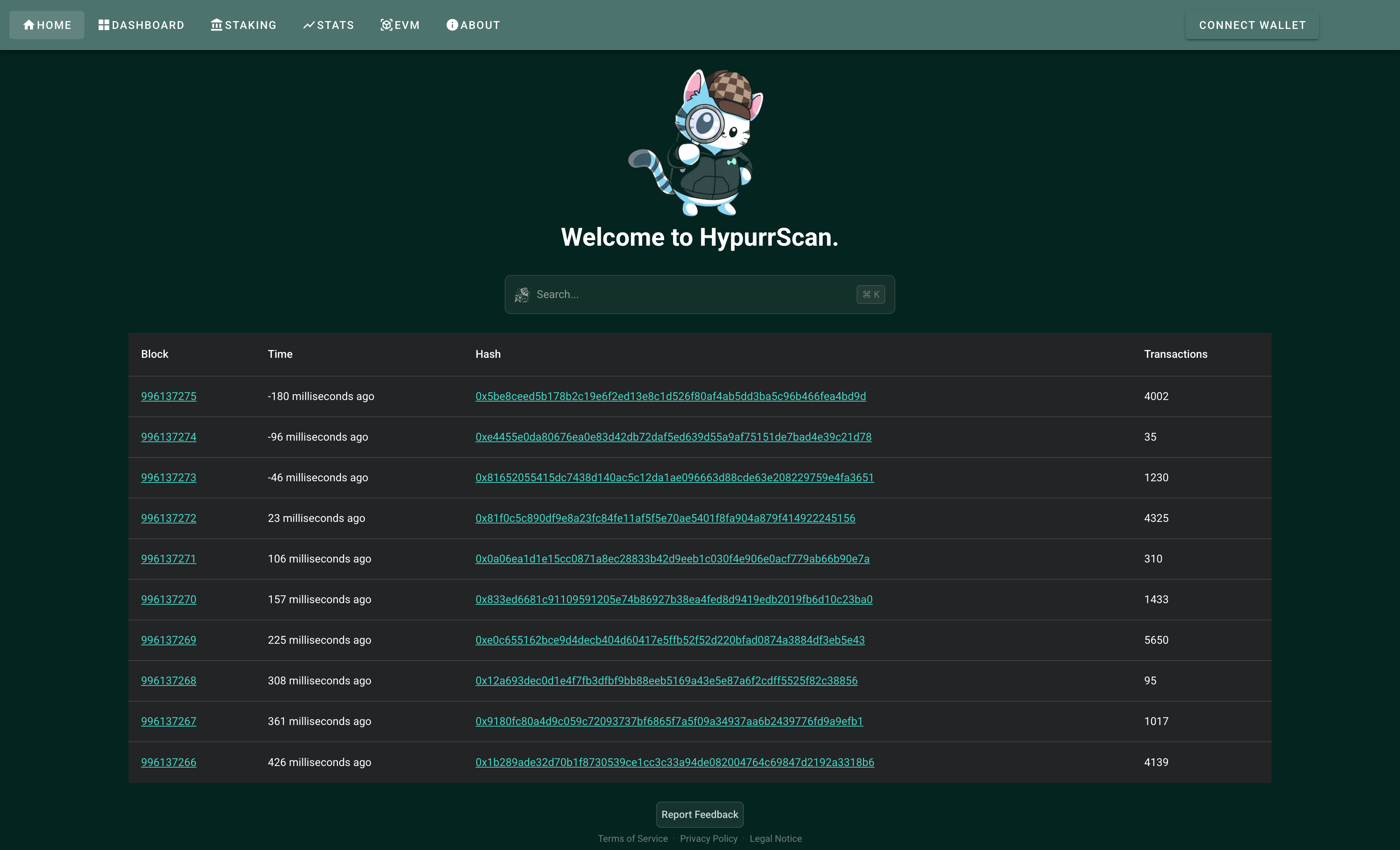The height and width of the screenshot is (850, 1400).
Task: Open block 996137269
Action: tap(169, 640)
